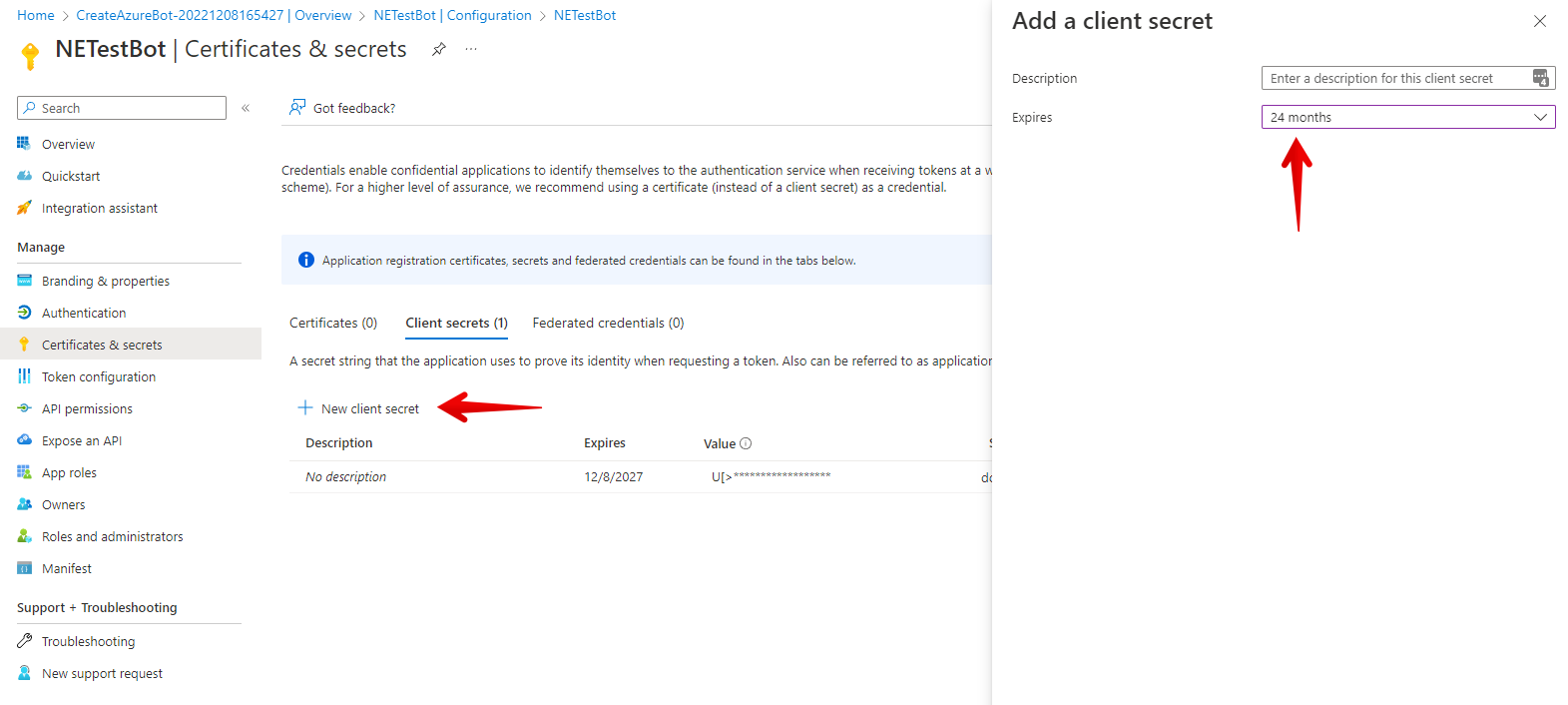Open Roles and administrators page
Screen dimensions: 1568x705
(113, 536)
